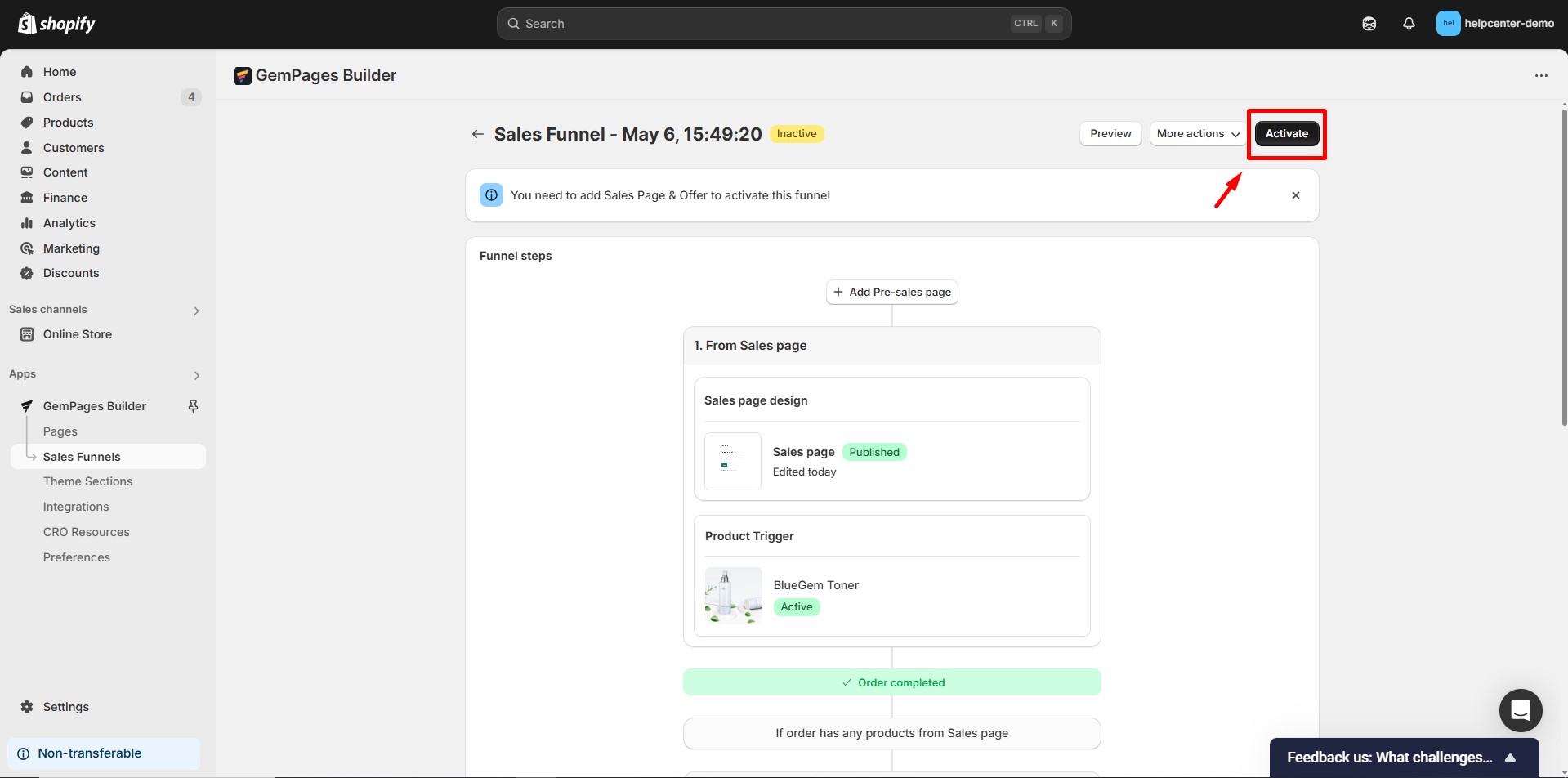The image size is (1568, 778).
Task: Click the Shopify Sidekick icon in top bar
Action: point(1369,24)
